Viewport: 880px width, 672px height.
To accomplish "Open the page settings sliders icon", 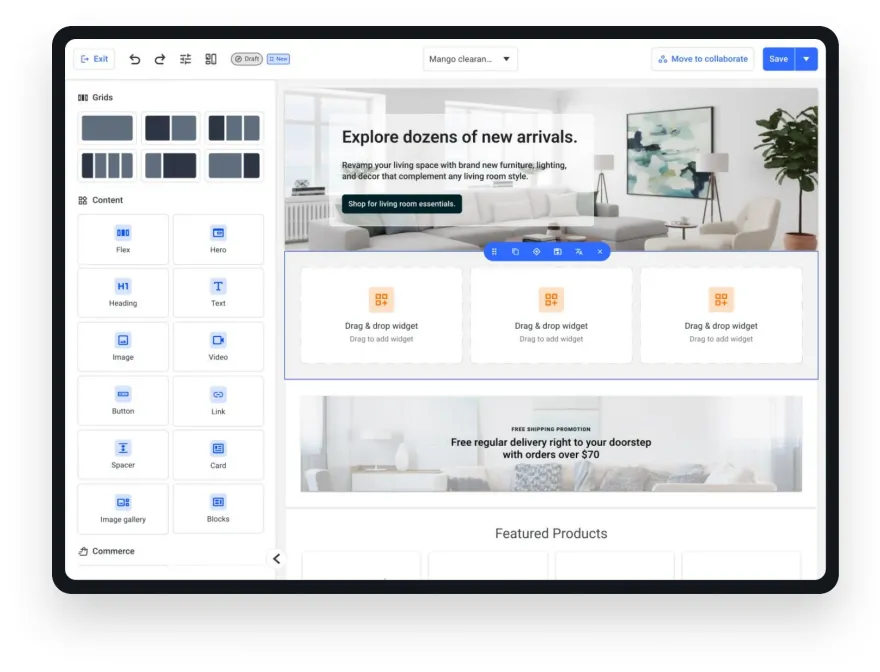I will 185,59.
